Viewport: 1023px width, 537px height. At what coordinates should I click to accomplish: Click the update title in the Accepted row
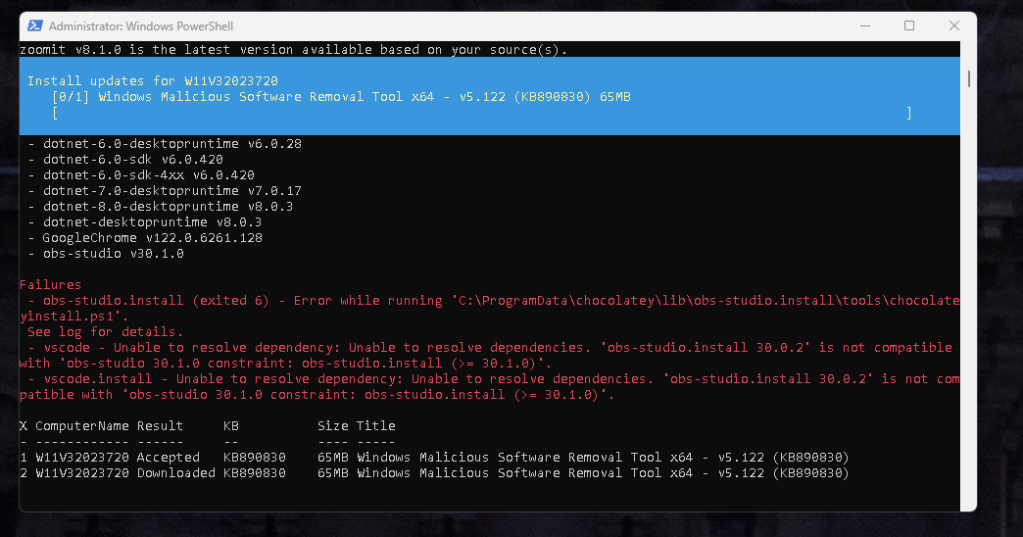pos(603,457)
